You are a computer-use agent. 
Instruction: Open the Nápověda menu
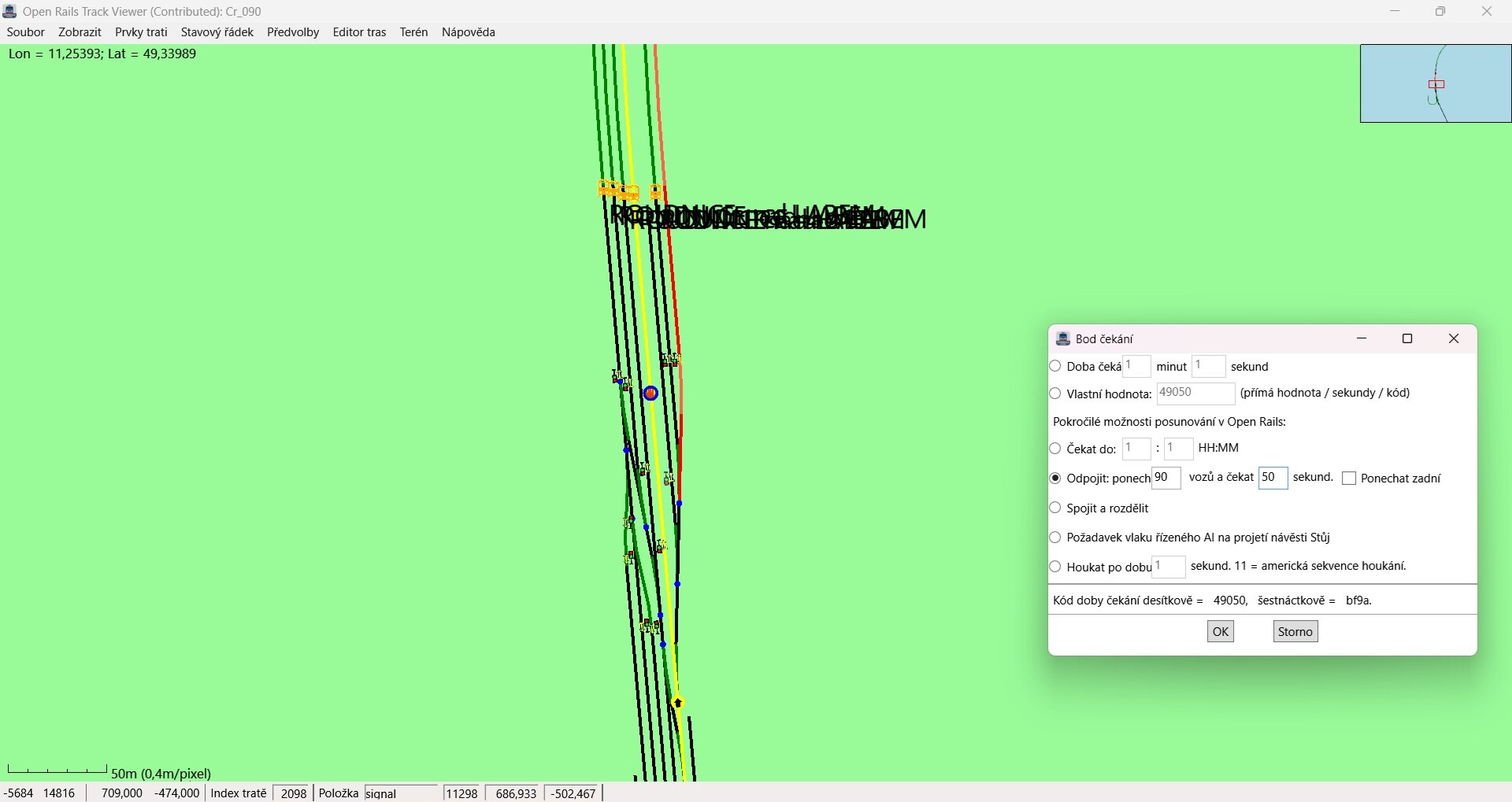click(x=469, y=32)
